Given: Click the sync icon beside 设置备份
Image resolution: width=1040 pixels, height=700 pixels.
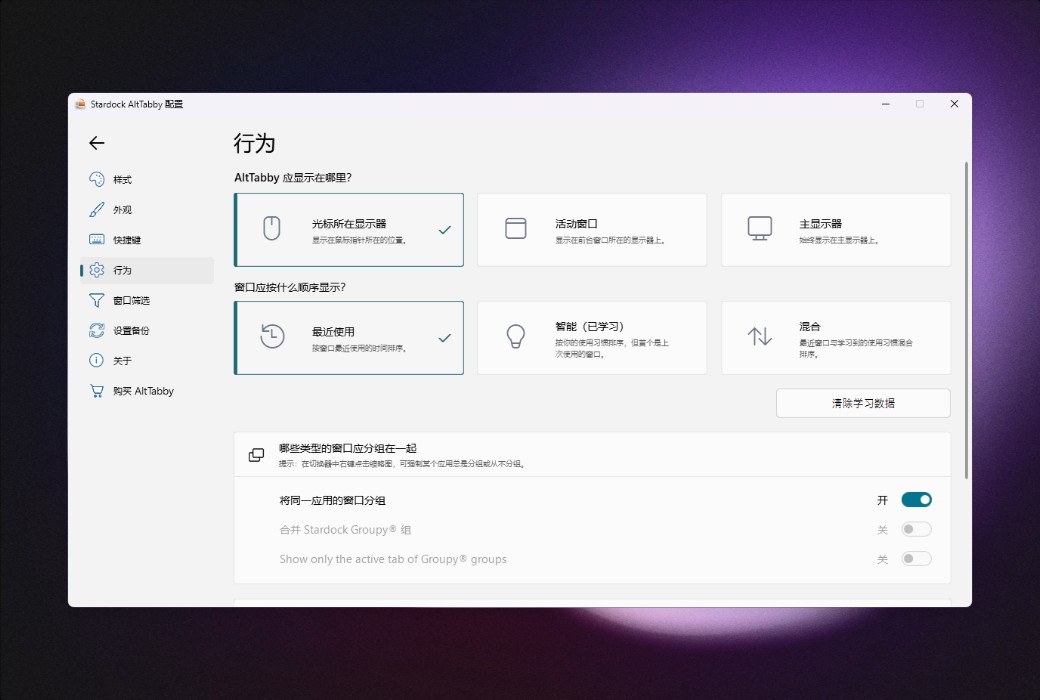Looking at the screenshot, I should coord(97,330).
